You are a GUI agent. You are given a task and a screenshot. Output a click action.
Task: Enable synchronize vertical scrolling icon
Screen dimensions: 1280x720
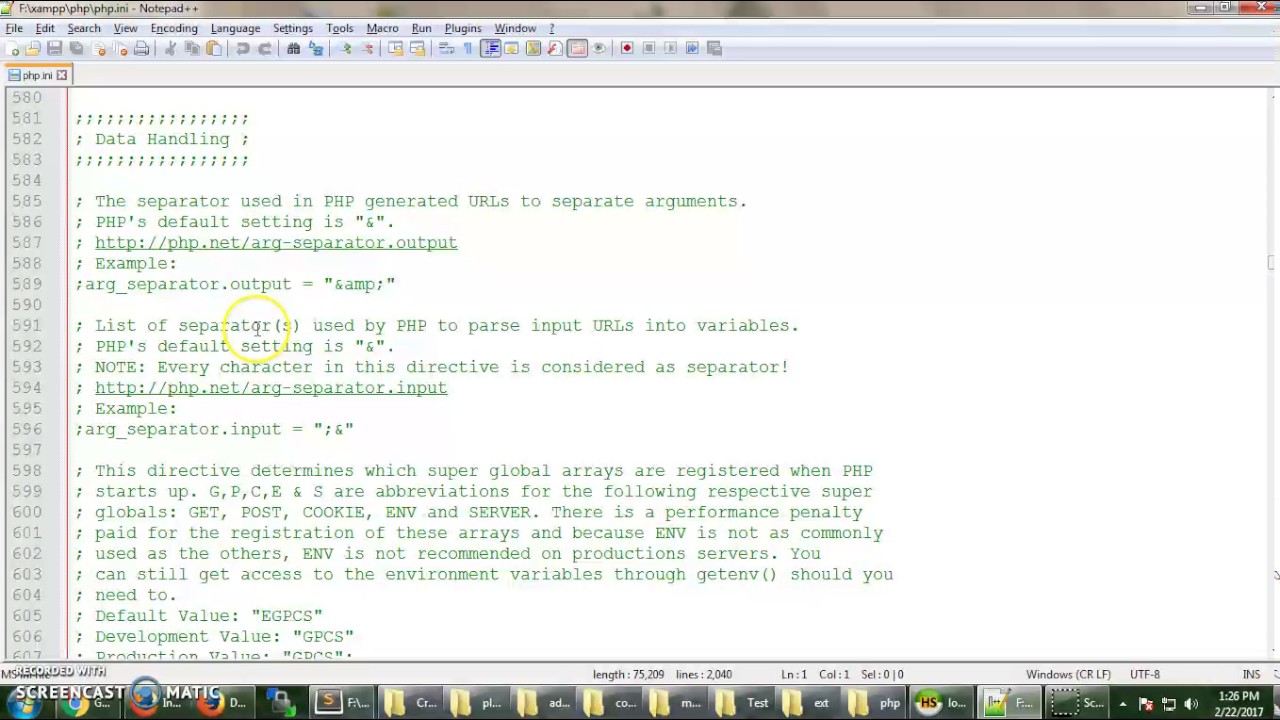pyautogui.click(x=396, y=48)
